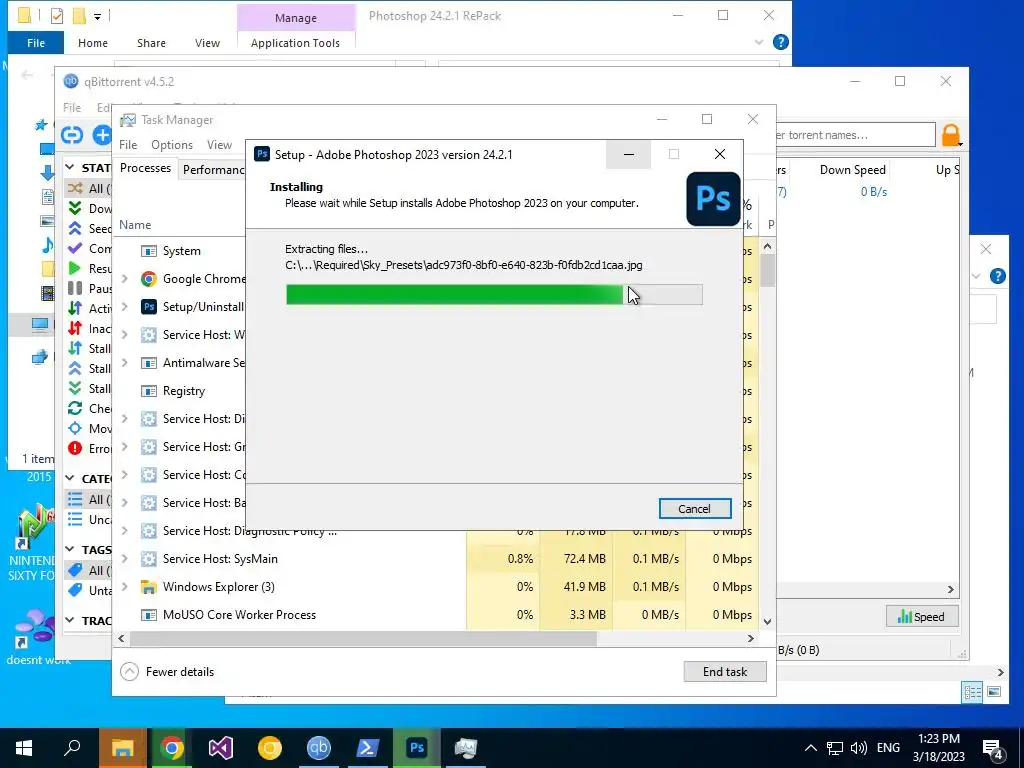Click the qBittorrent add torrent link icon
The height and width of the screenshot is (768, 1024).
point(72,135)
